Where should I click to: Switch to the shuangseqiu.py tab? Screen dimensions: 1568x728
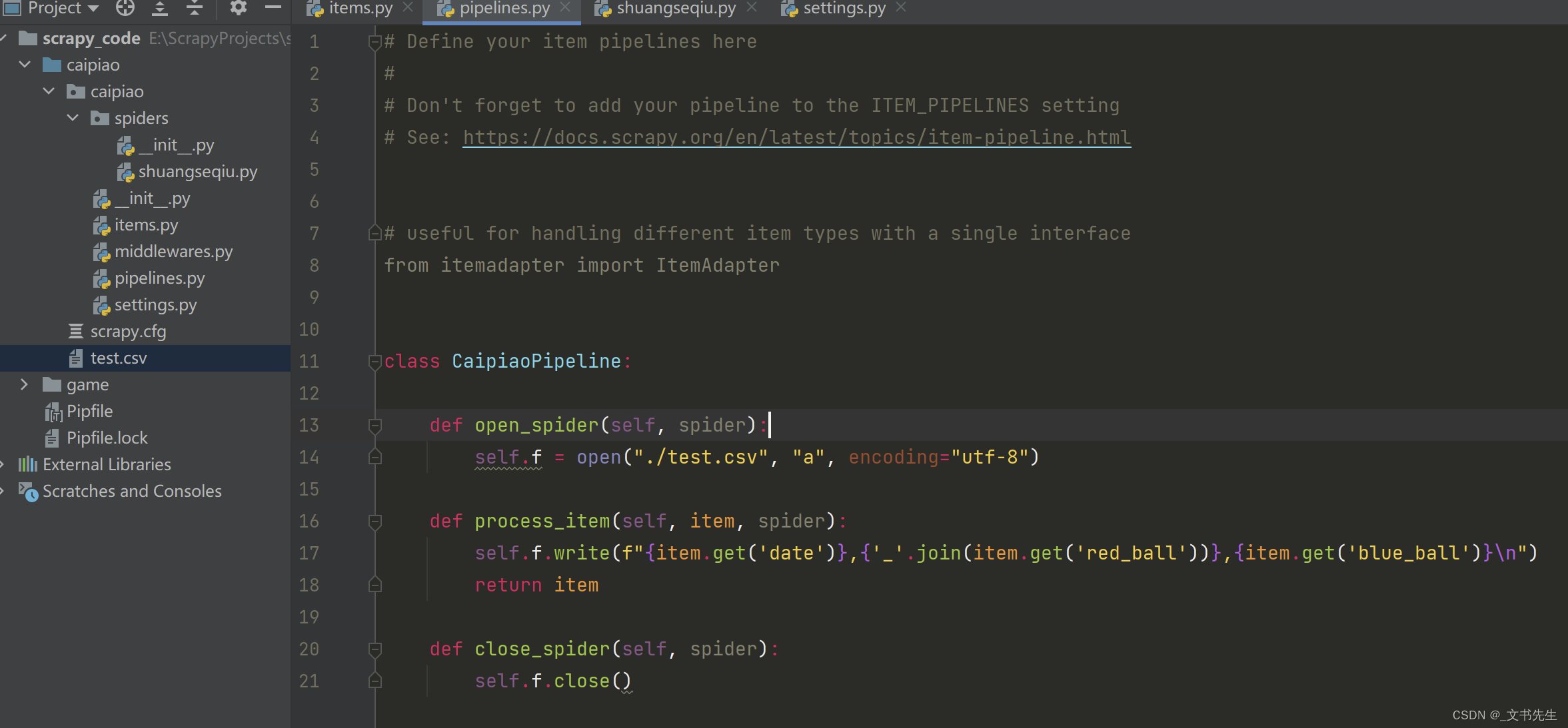tap(676, 8)
